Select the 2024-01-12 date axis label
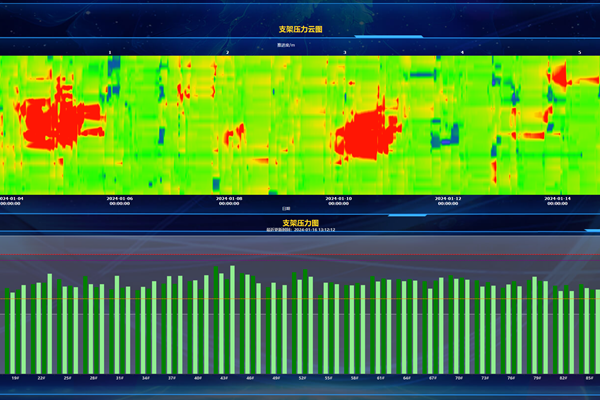Screen dimensions: 600x400 pos(447,200)
